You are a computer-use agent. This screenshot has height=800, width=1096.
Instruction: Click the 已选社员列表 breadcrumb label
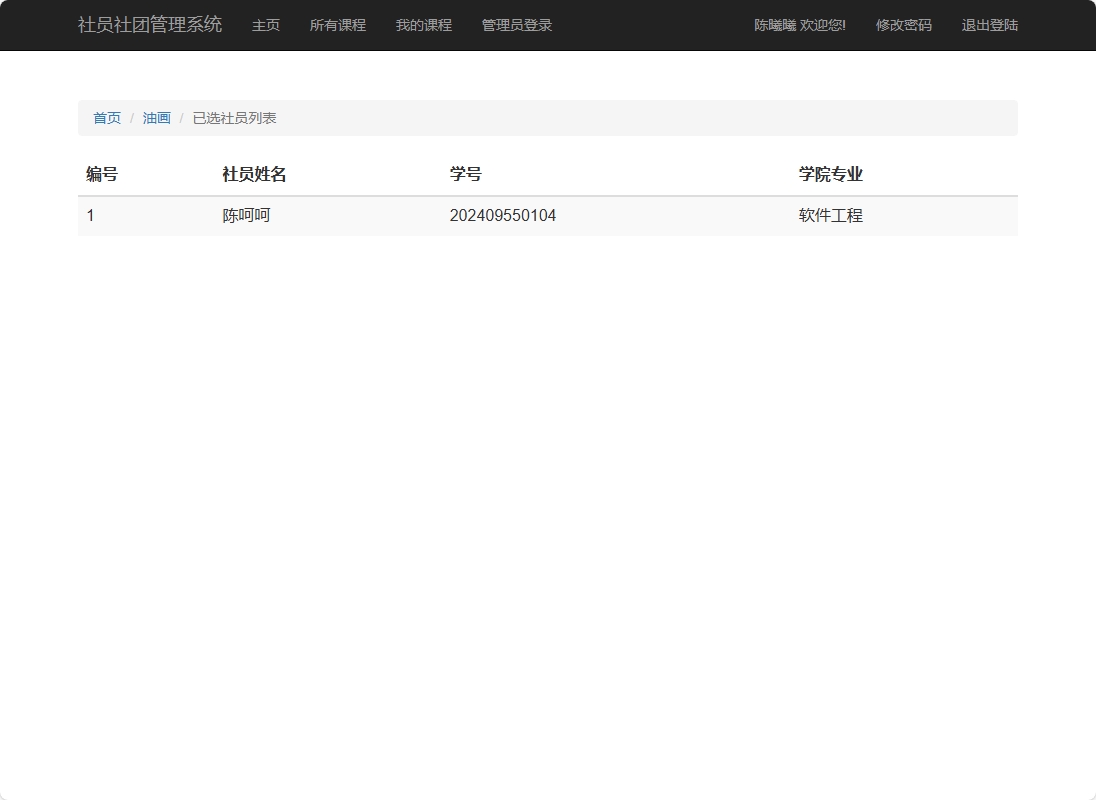233,117
